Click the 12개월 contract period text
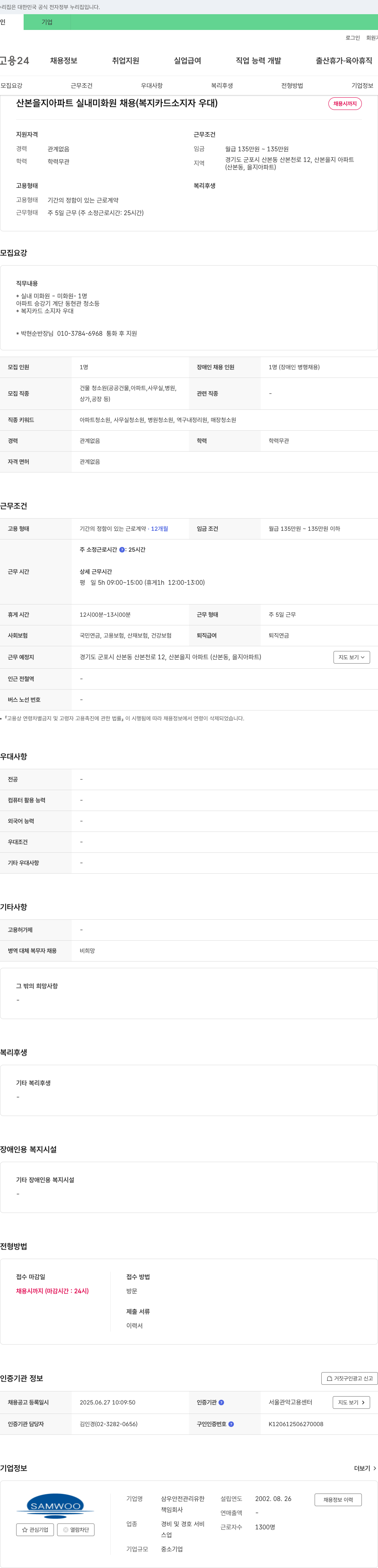Image resolution: width=378 pixels, height=1568 pixels. pos(159,529)
